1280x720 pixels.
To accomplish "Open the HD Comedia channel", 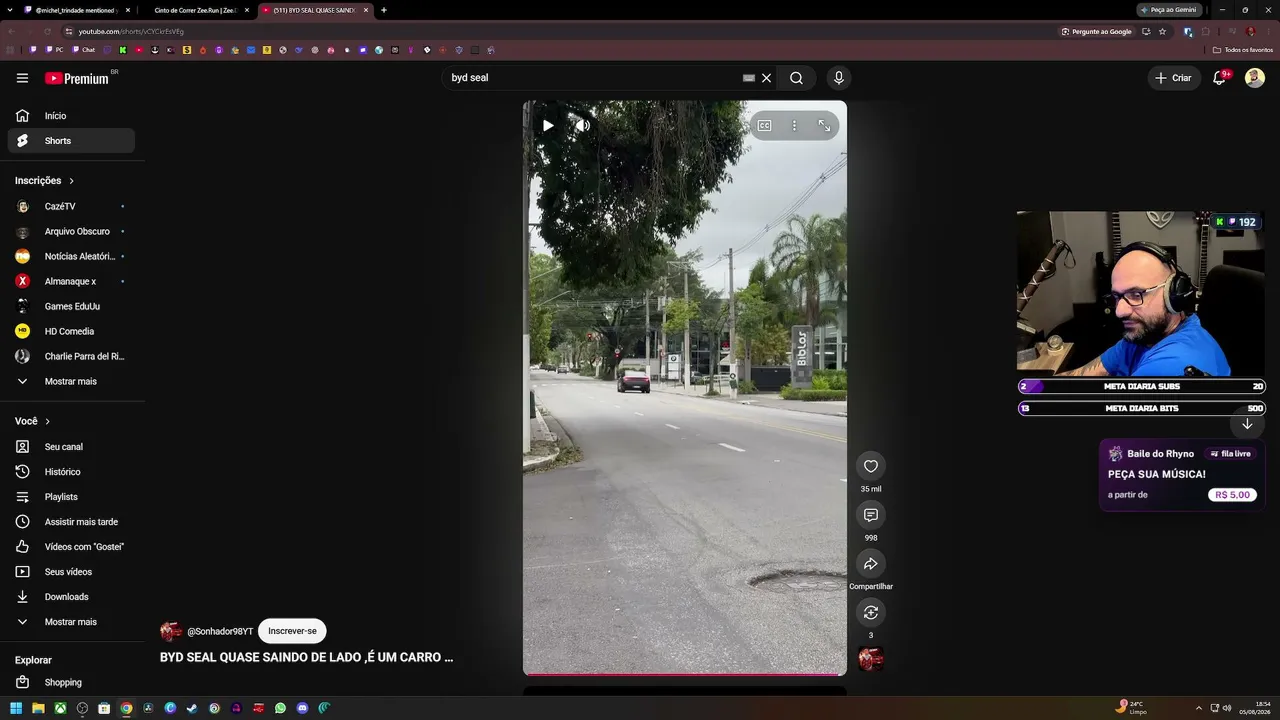I will [71, 332].
